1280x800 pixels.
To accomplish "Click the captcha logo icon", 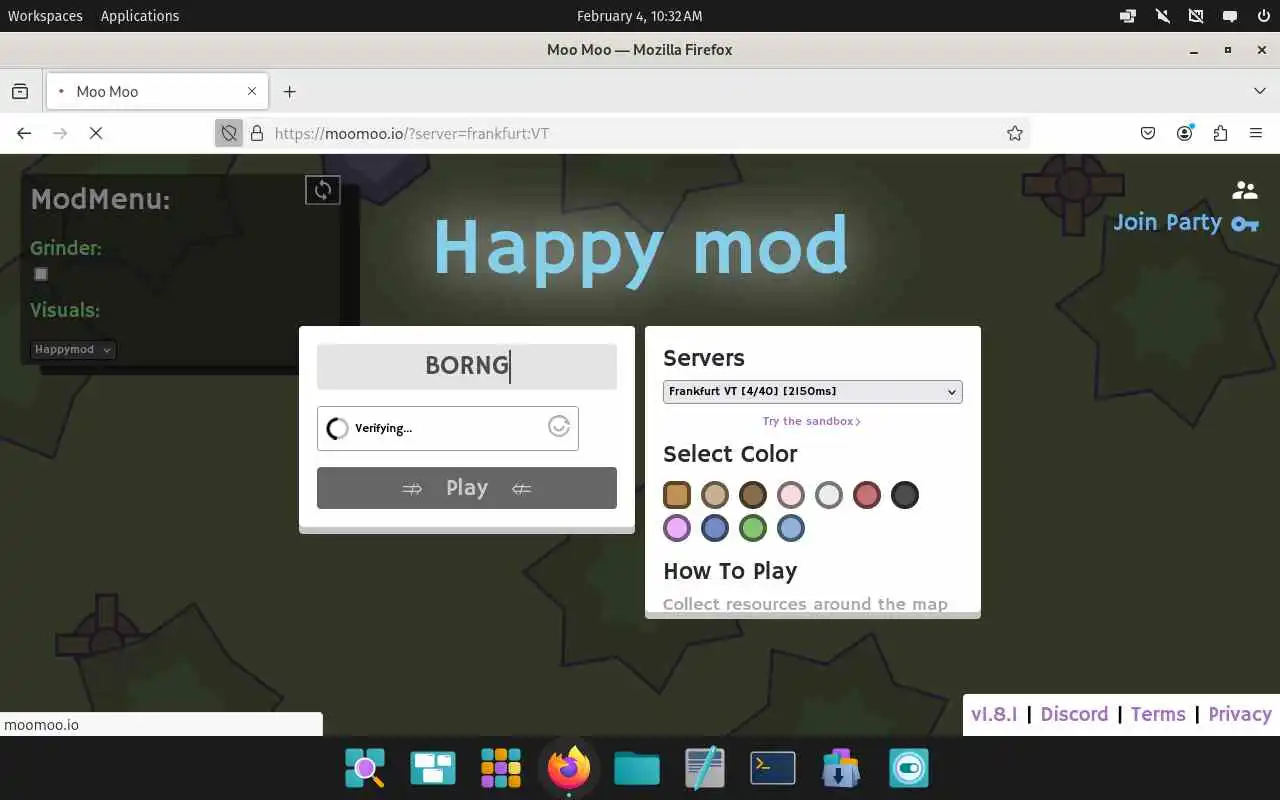I will (559, 427).
